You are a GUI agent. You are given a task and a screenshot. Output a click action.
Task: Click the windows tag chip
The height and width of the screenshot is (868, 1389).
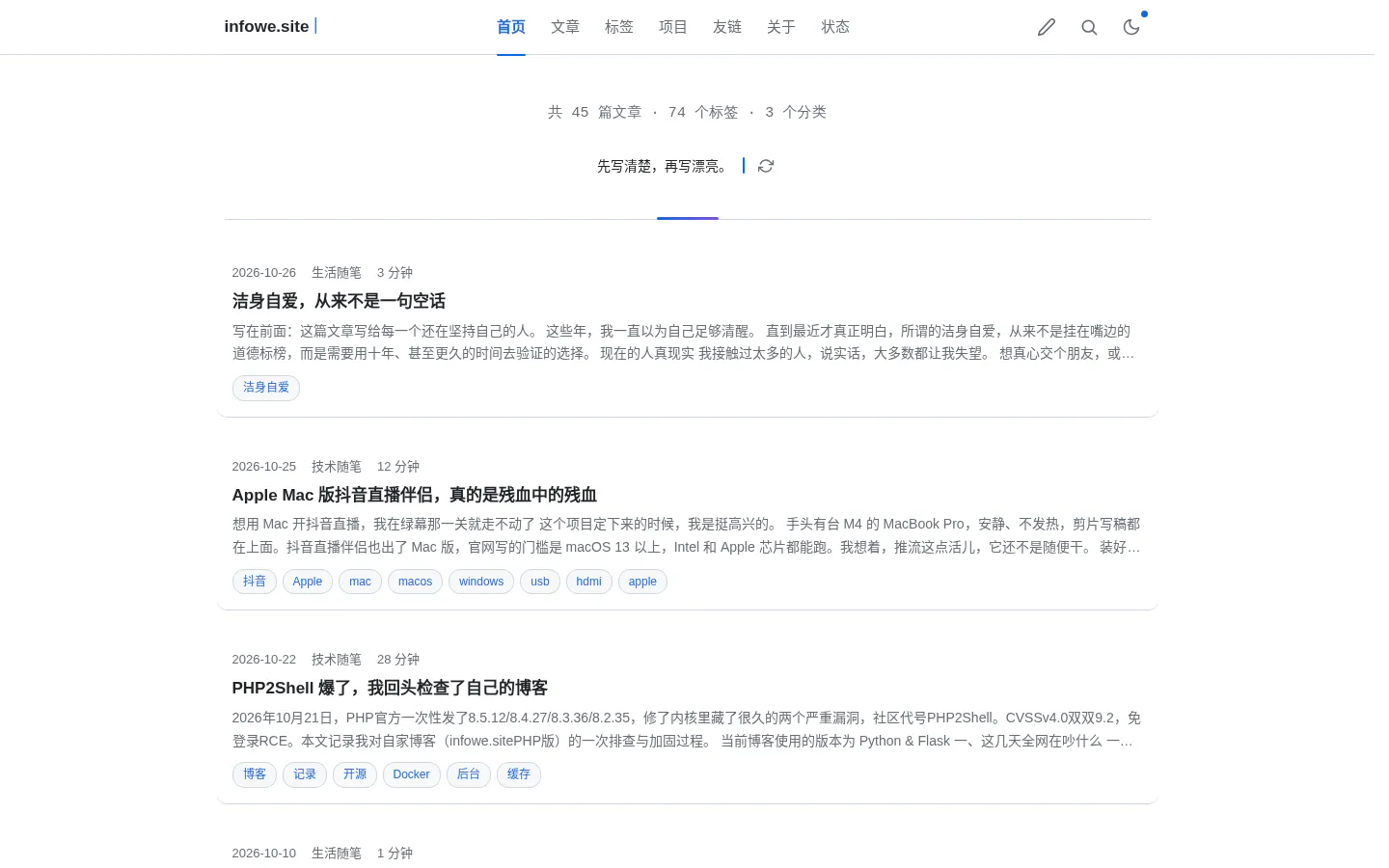pos(481,582)
